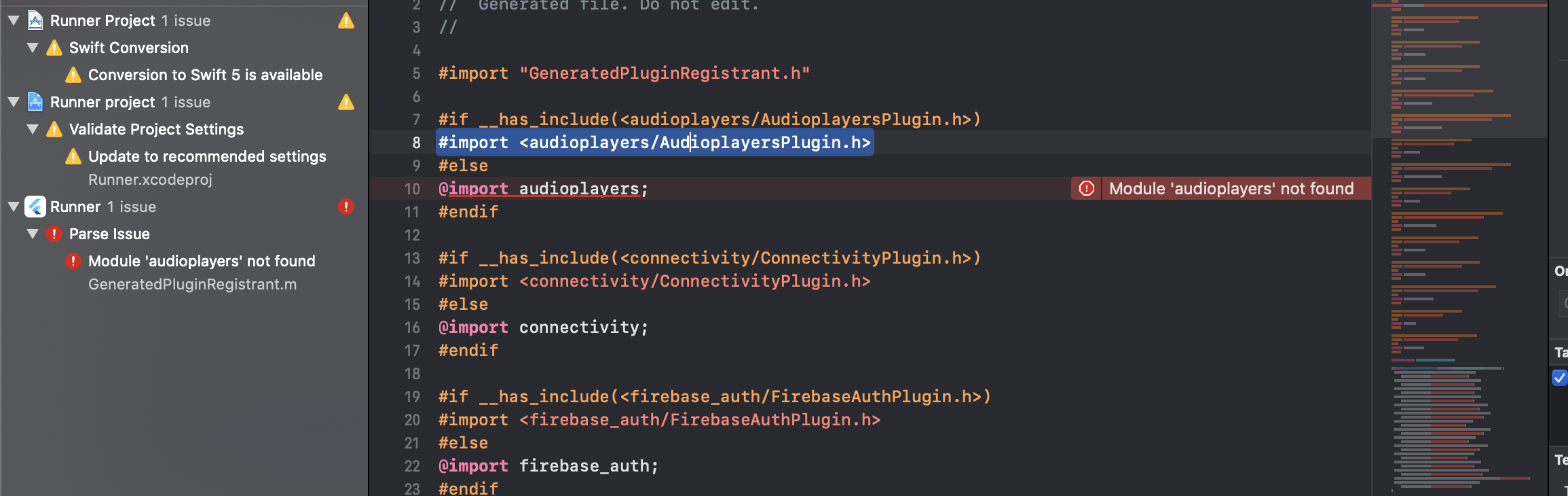Collapse the Parse Issue disclosure triangle
1568x496 pixels.
click(32, 234)
